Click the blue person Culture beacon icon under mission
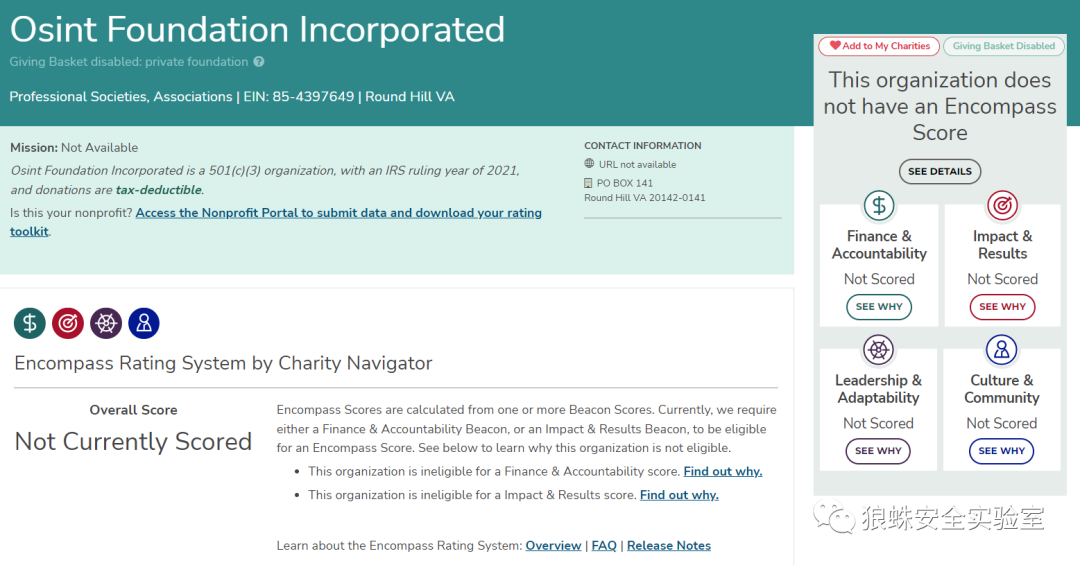This screenshot has height=565, width=1080. 144,323
